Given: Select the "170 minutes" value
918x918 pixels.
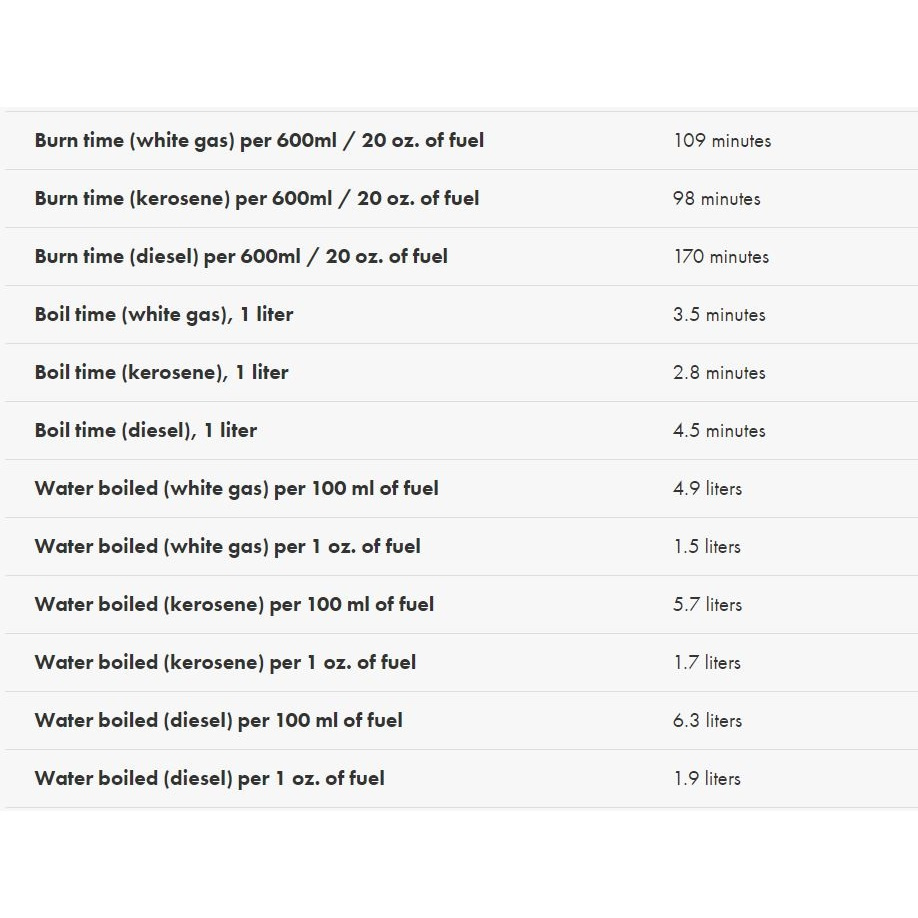Looking at the screenshot, I should (x=721, y=257).
